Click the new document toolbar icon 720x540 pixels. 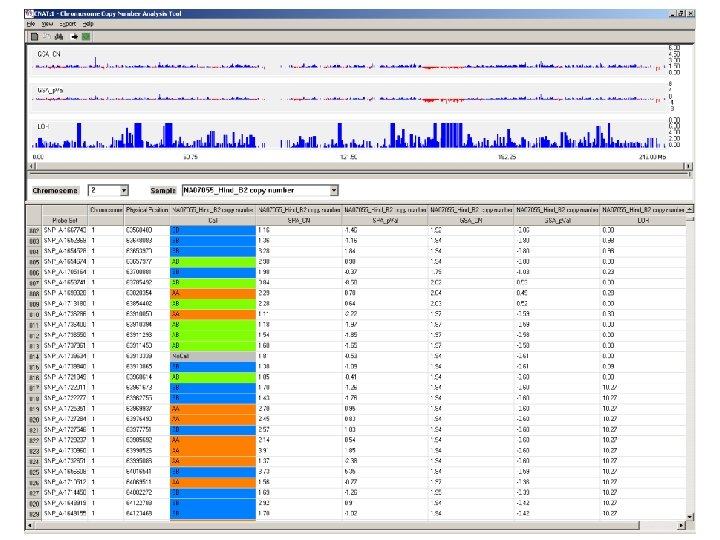point(34,36)
